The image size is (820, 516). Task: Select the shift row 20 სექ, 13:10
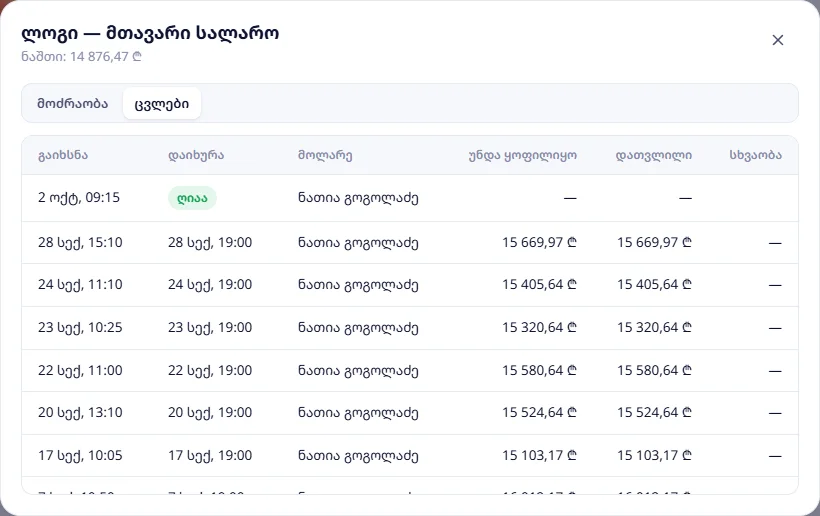pos(410,413)
